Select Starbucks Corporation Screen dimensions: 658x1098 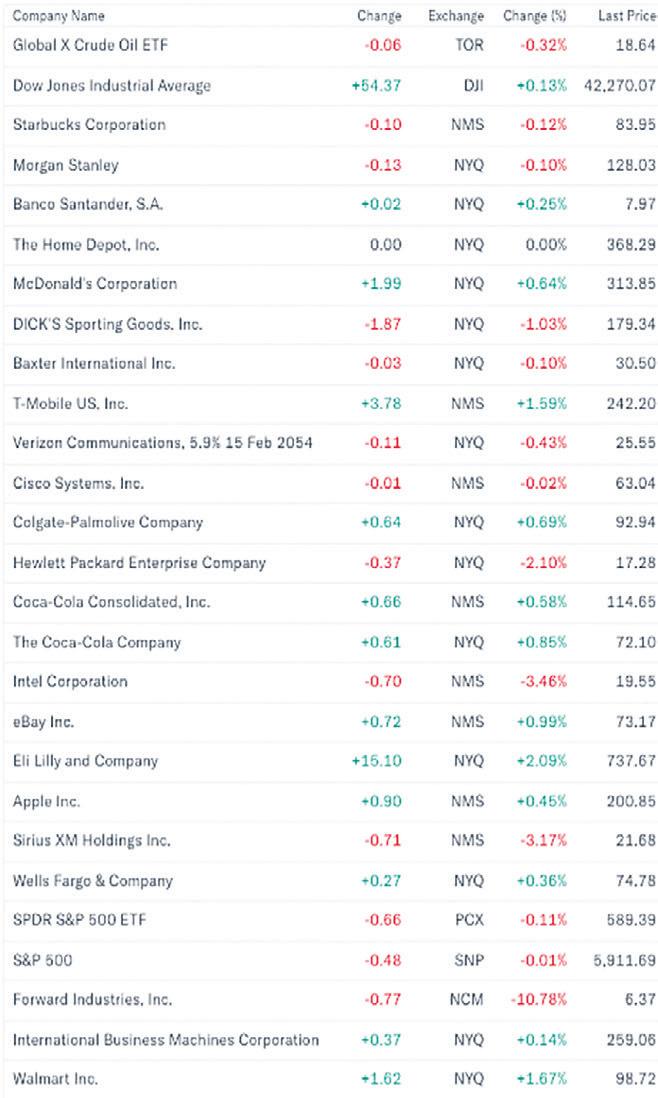pyautogui.click(x=89, y=125)
